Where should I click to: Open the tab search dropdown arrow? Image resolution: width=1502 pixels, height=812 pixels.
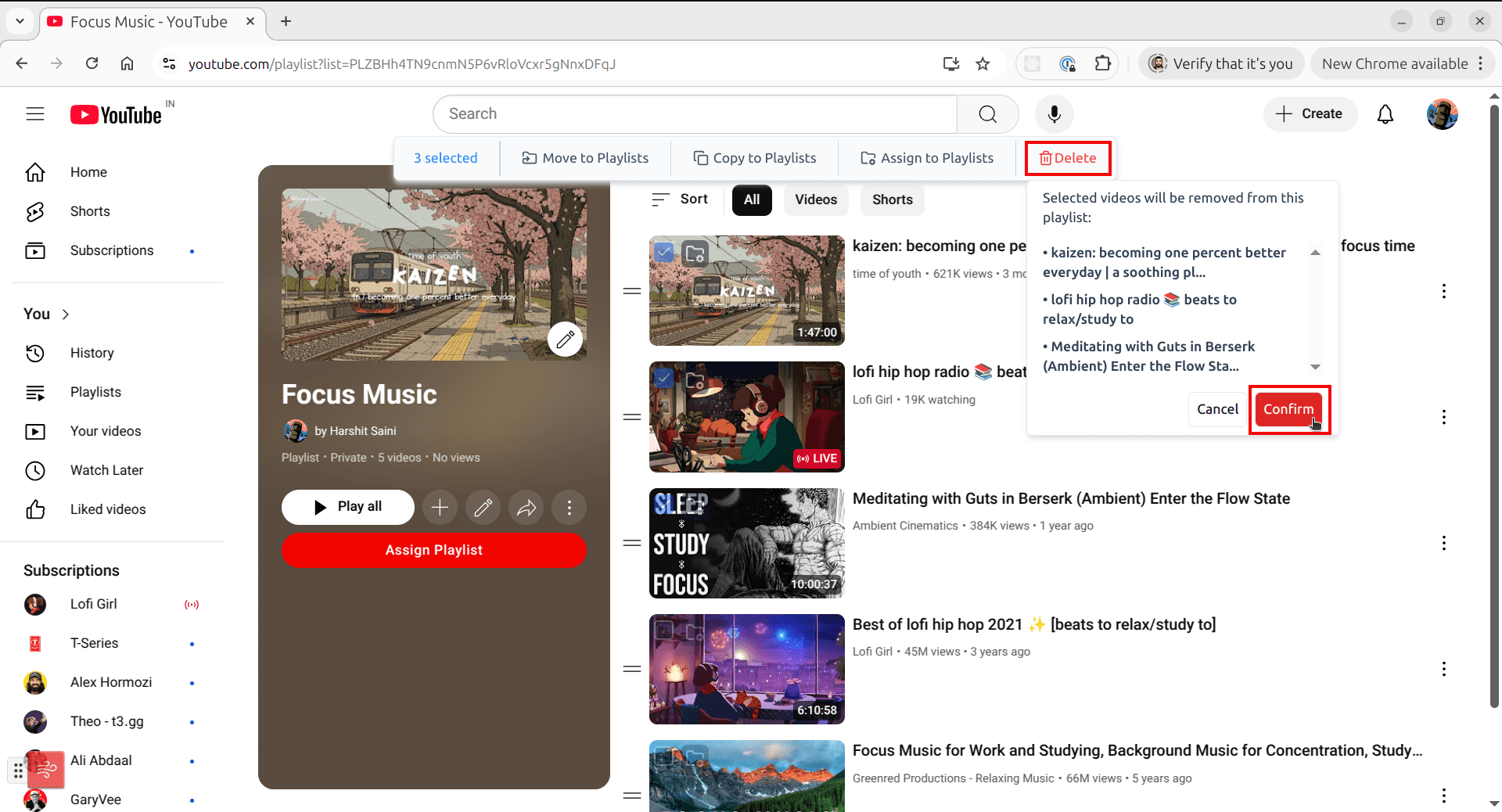pos(20,21)
